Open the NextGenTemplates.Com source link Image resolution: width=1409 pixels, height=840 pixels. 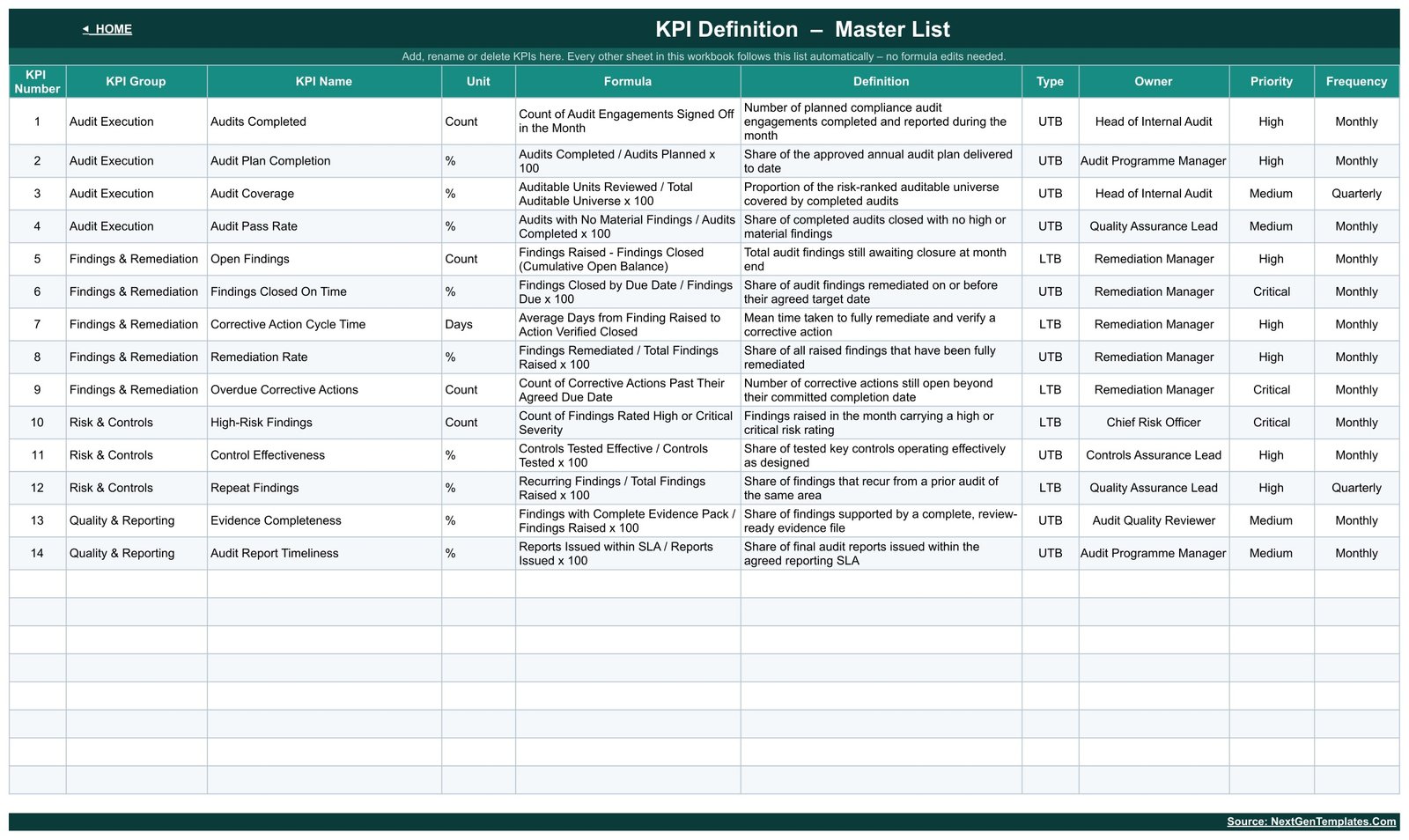1311,822
